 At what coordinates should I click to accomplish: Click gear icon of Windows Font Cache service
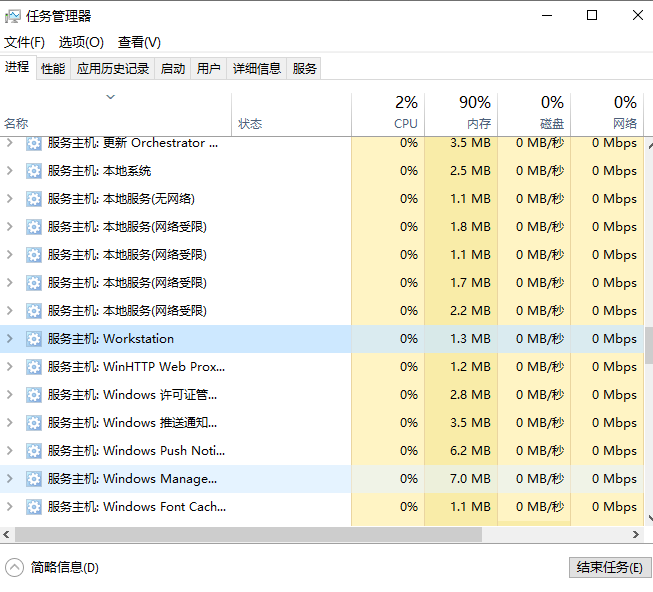click(34, 507)
